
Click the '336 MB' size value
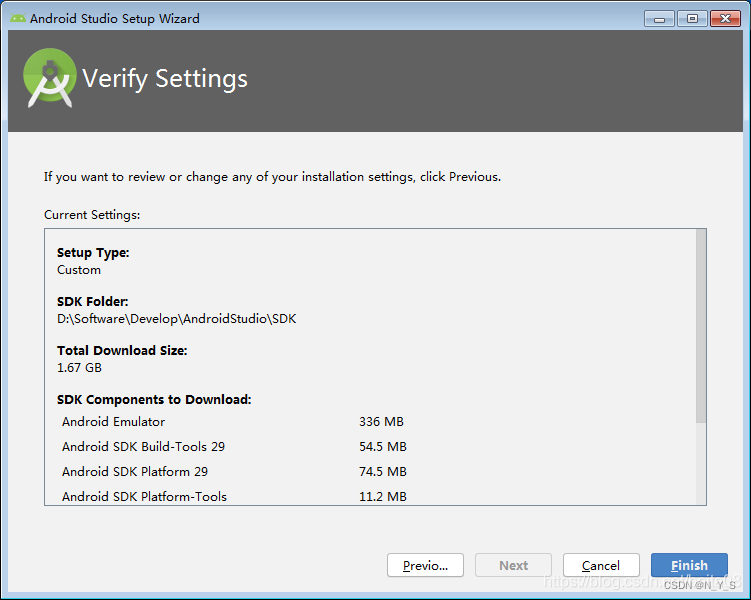click(381, 421)
